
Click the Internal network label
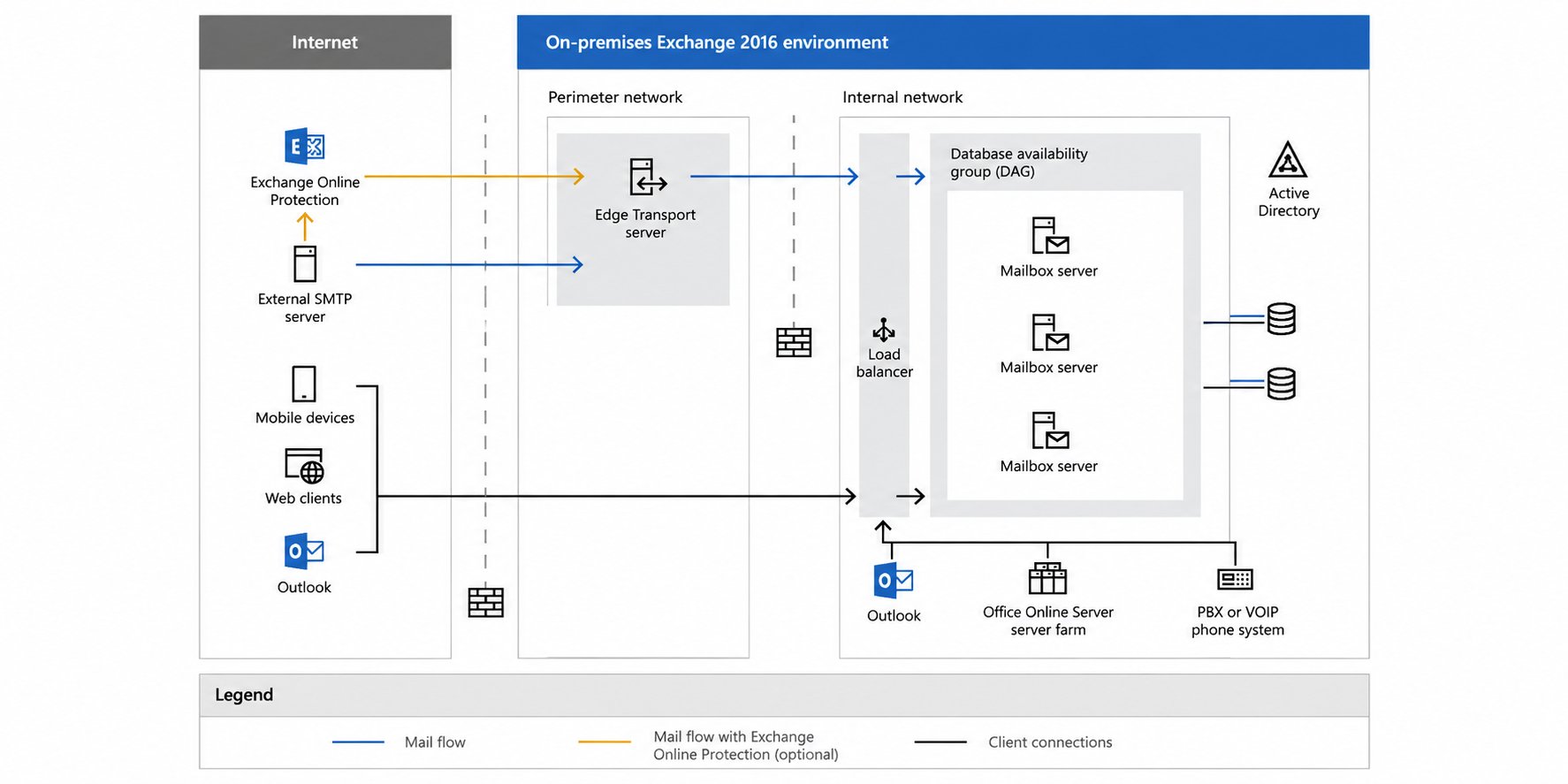[x=902, y=97]
